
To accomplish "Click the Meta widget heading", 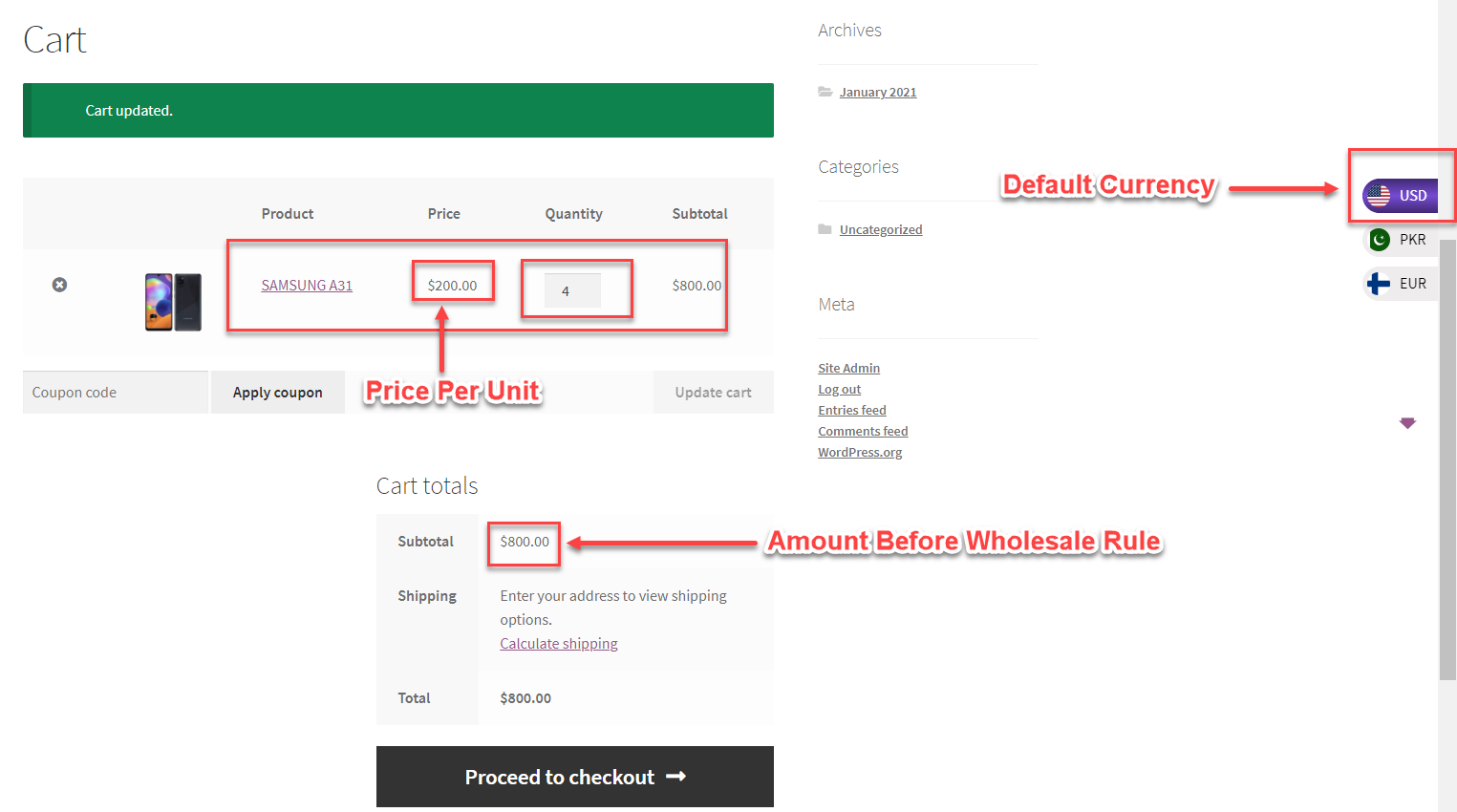I will (x=836, y=305).
